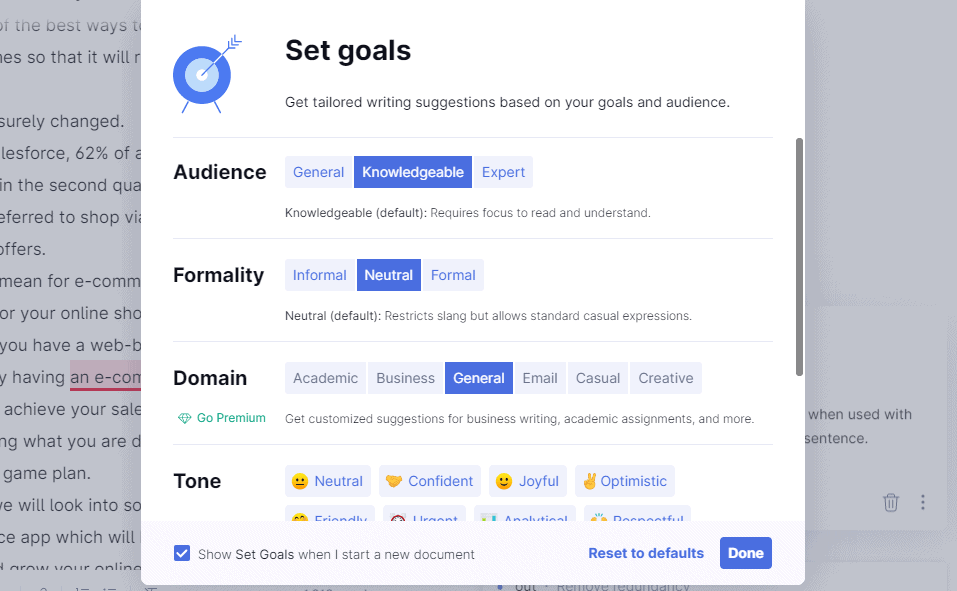Set audience to General
957x591 pixels.
[x=319, y=172]
